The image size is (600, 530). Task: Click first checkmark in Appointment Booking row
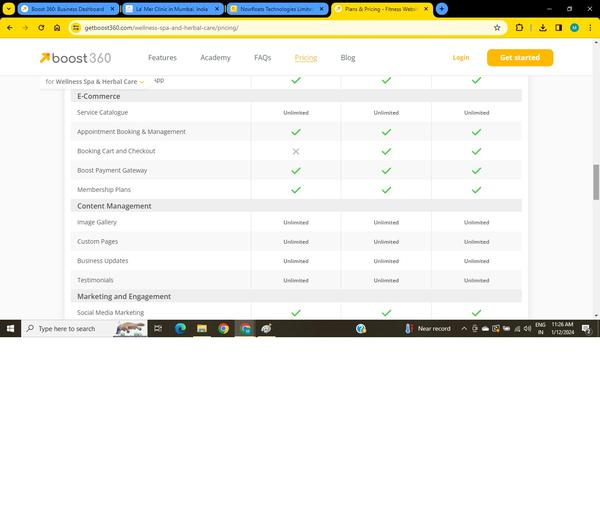point(296,132)
